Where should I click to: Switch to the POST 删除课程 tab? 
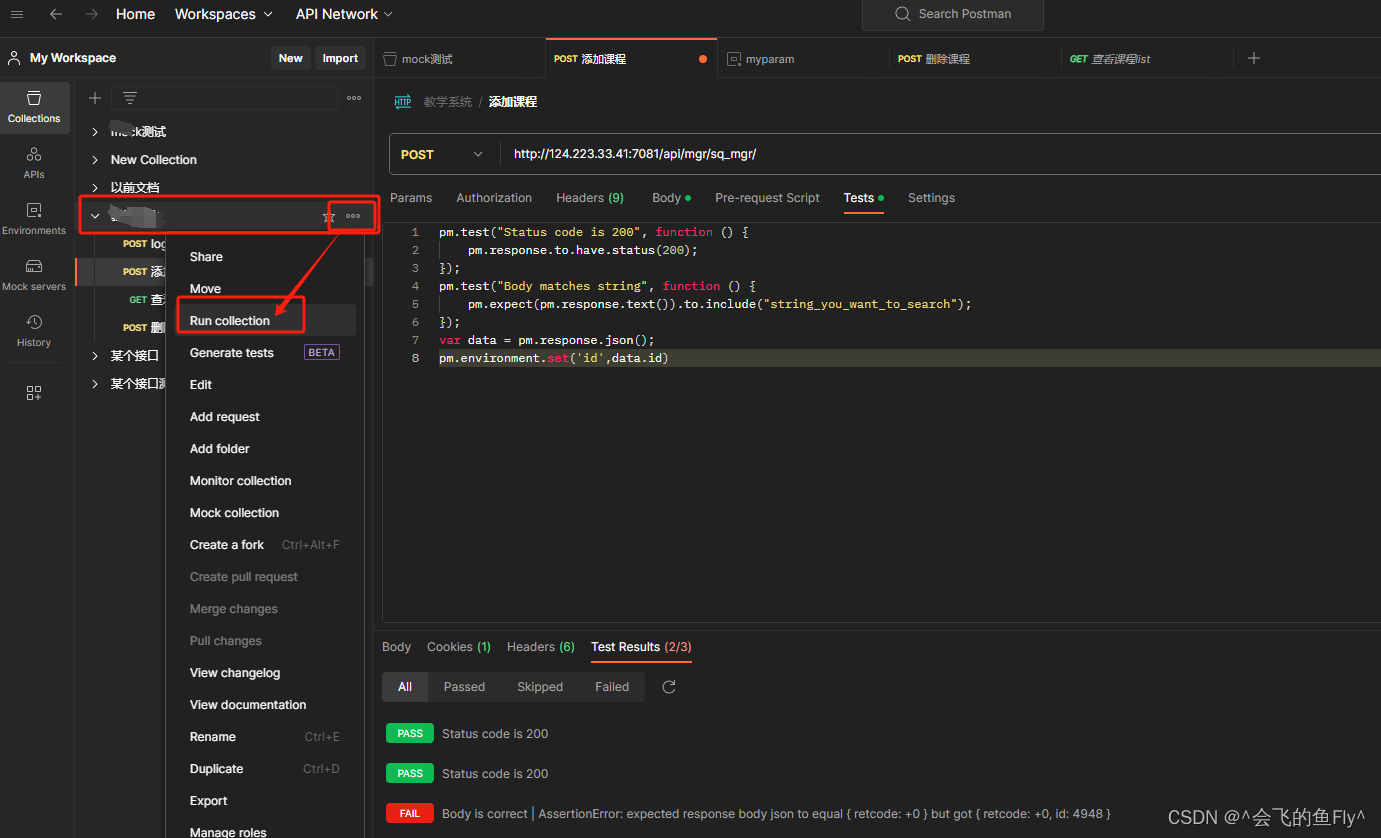tap(975, 59)
